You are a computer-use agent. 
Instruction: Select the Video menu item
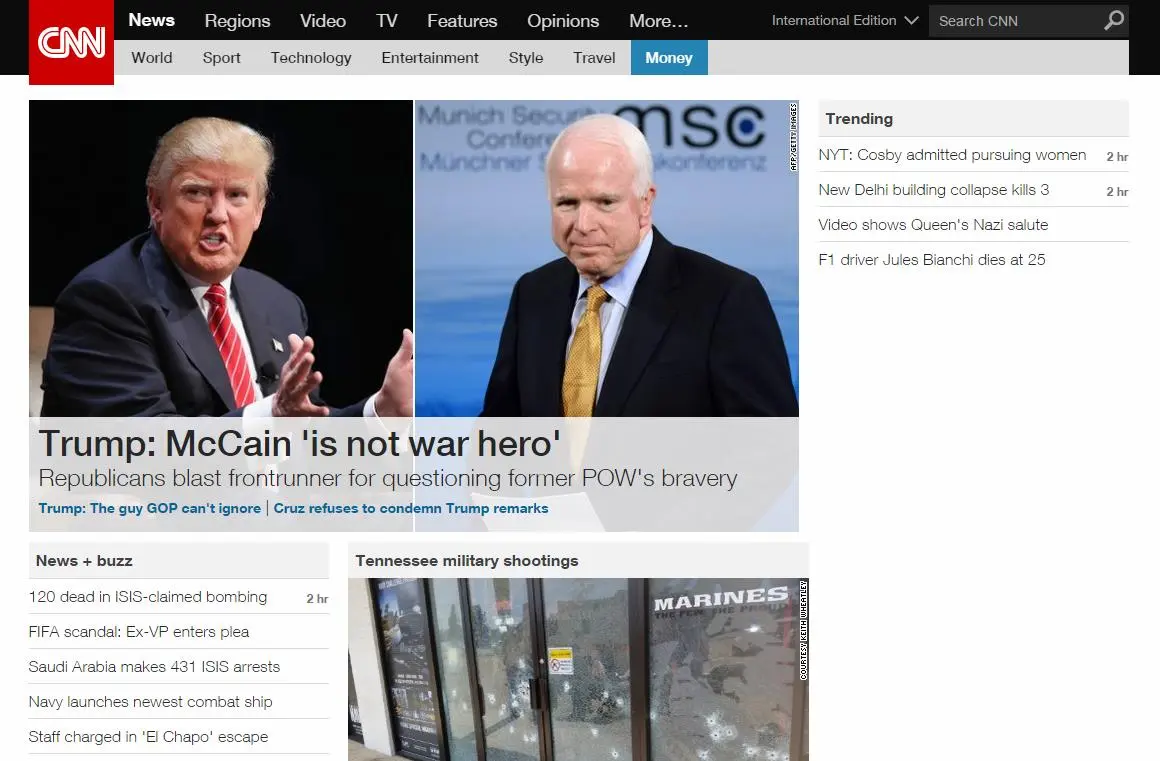tap(323, 21)
